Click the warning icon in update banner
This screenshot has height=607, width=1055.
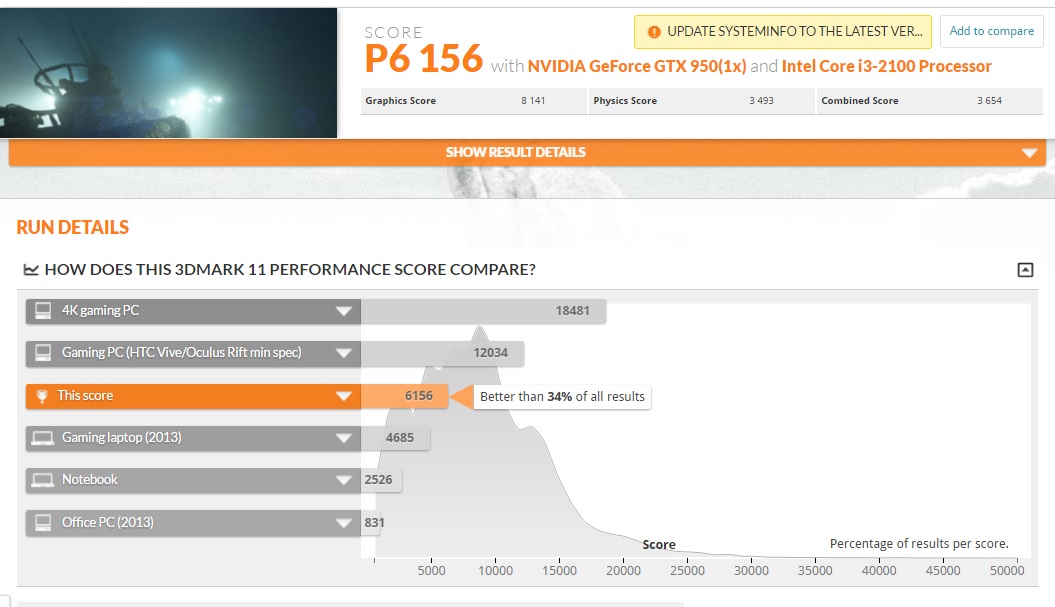[x=653, y=32]
